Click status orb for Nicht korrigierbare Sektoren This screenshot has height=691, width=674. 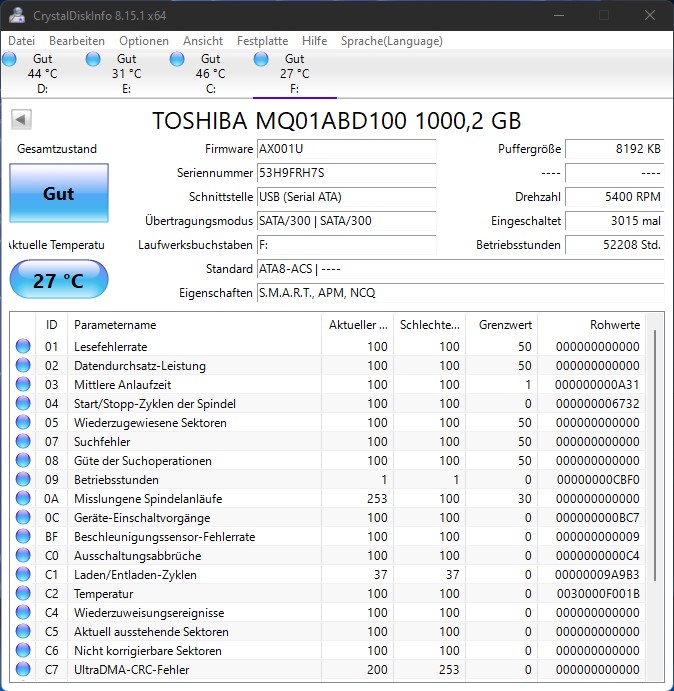(23, 650)
